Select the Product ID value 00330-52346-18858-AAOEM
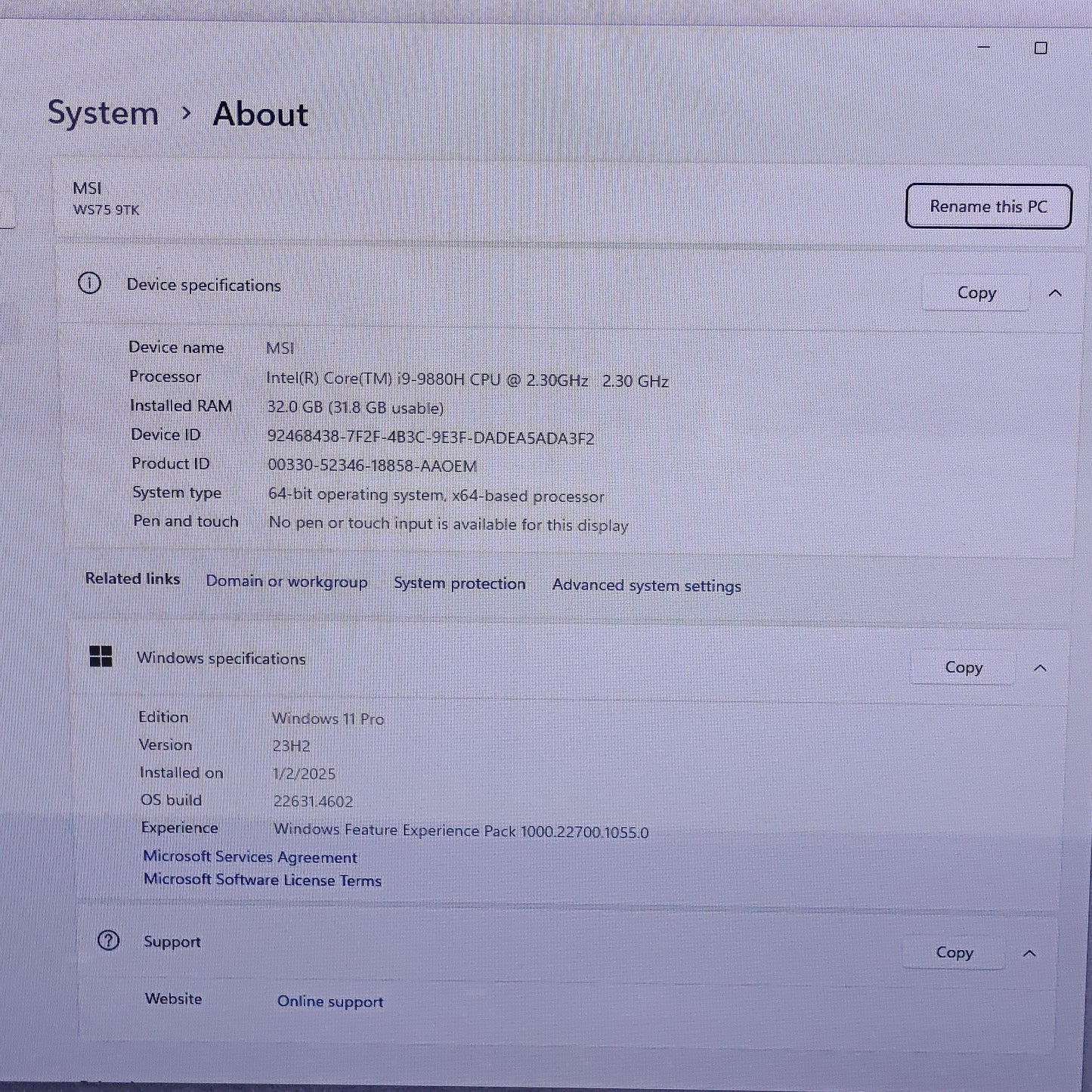Image resolution: width=1092 pixels, height=1092 pixels. [373, 466]
